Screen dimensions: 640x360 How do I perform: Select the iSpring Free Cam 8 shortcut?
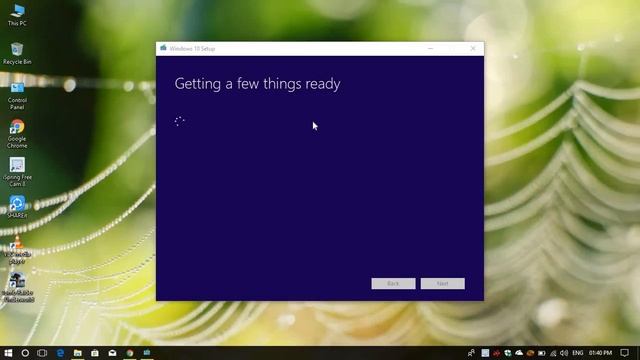click(x=17, y=172)
